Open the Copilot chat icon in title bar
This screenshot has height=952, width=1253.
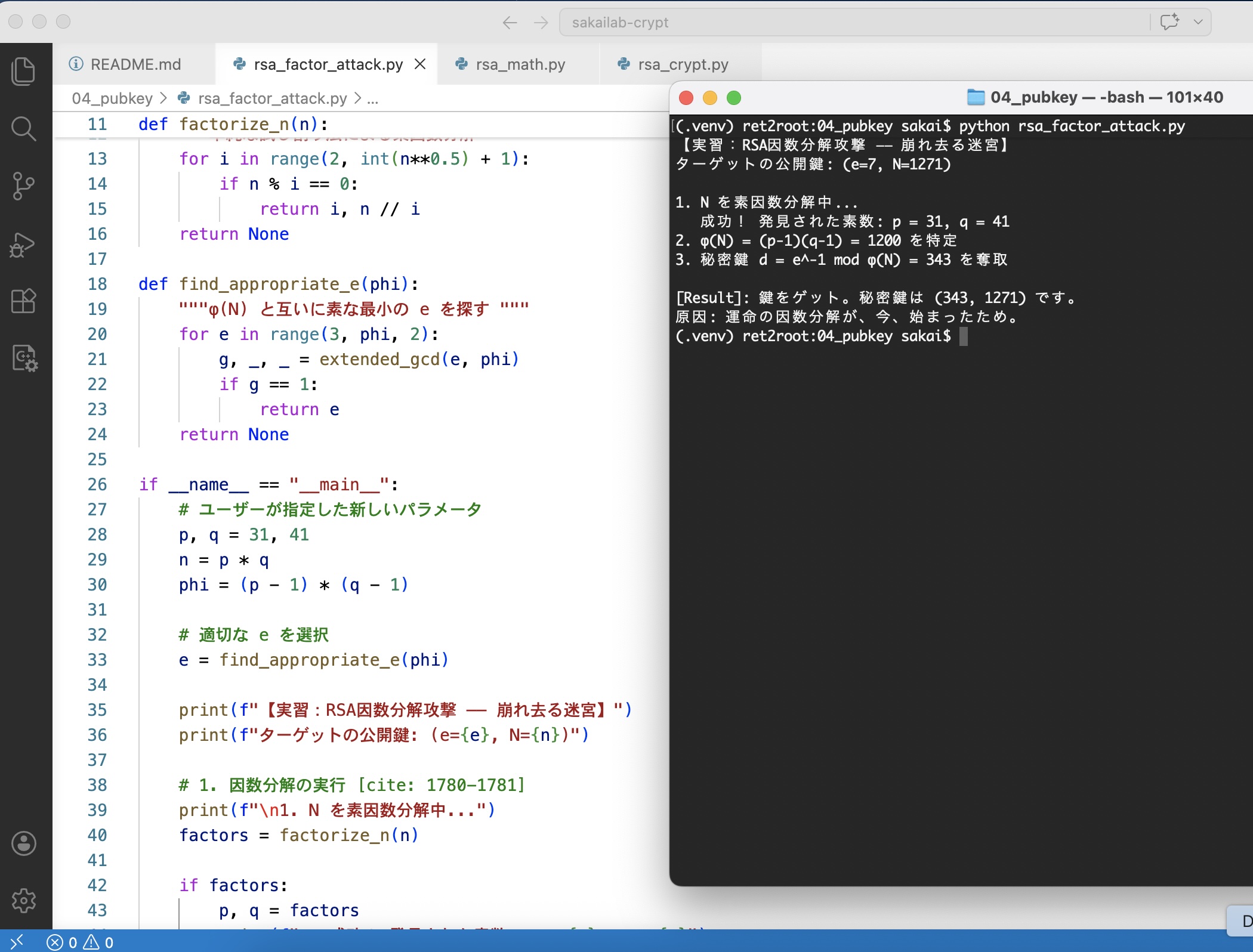click(x=1169, y=22)
